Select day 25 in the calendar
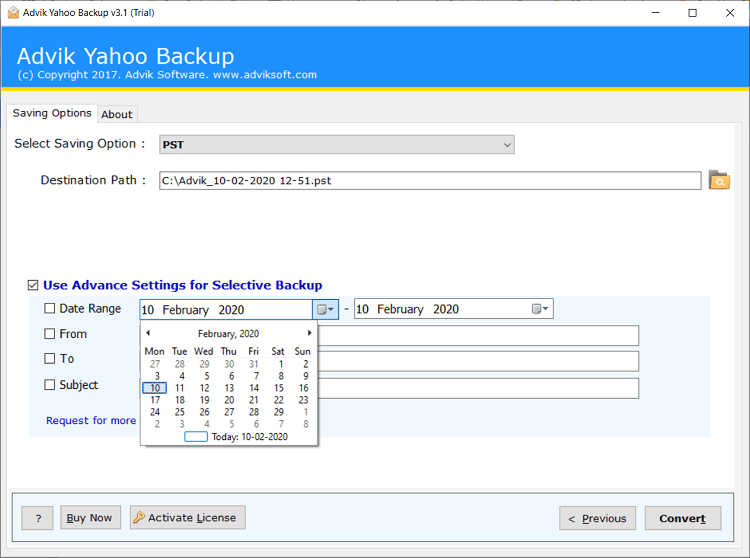Image resolution: width=750 pixels, height=558 pixels. coord(179,412)
